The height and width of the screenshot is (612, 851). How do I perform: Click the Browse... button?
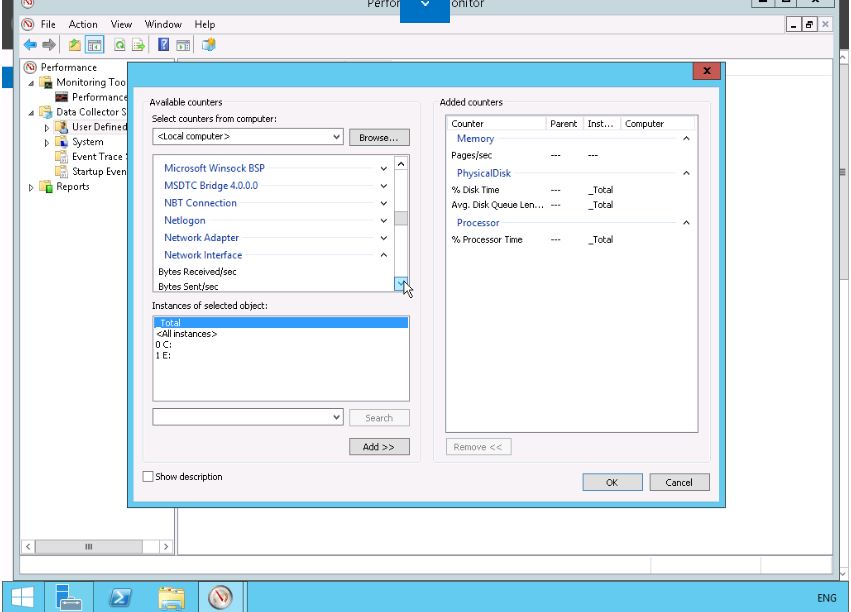tap(379, 137)
